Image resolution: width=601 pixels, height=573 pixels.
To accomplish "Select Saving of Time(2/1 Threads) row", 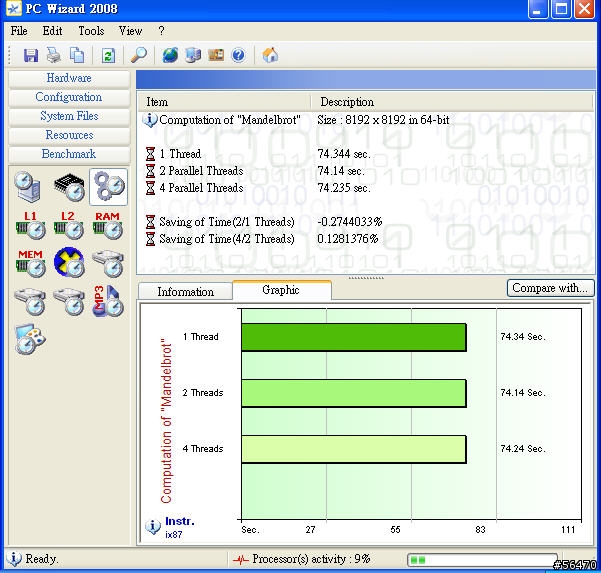I will tap(365, 222).
